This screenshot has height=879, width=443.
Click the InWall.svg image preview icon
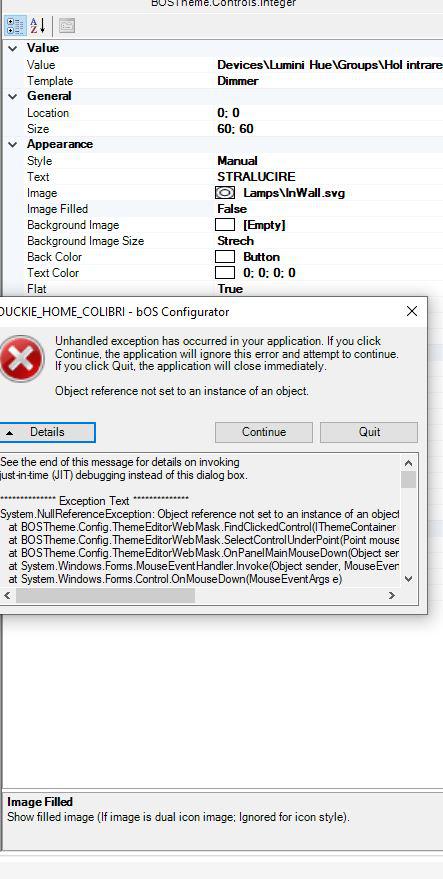point(225,193)
